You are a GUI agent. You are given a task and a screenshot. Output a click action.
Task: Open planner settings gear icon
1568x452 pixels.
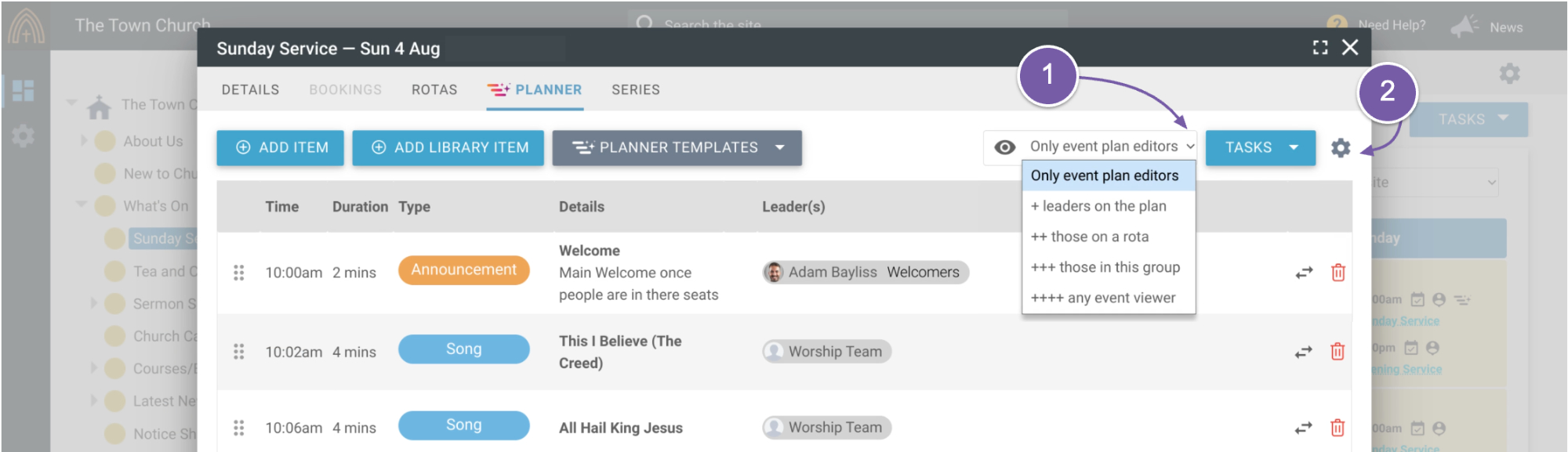[1341, 147]
